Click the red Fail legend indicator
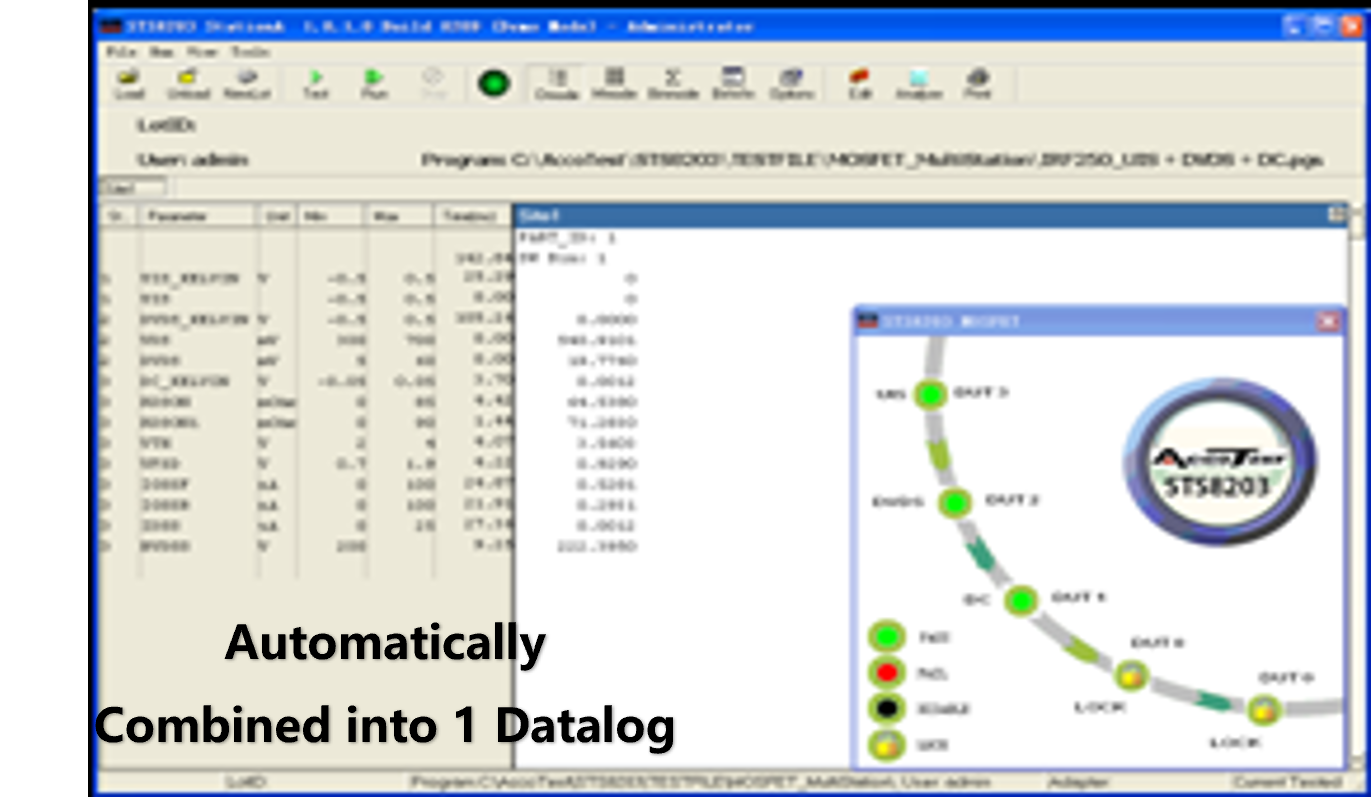 coord(886,672)
